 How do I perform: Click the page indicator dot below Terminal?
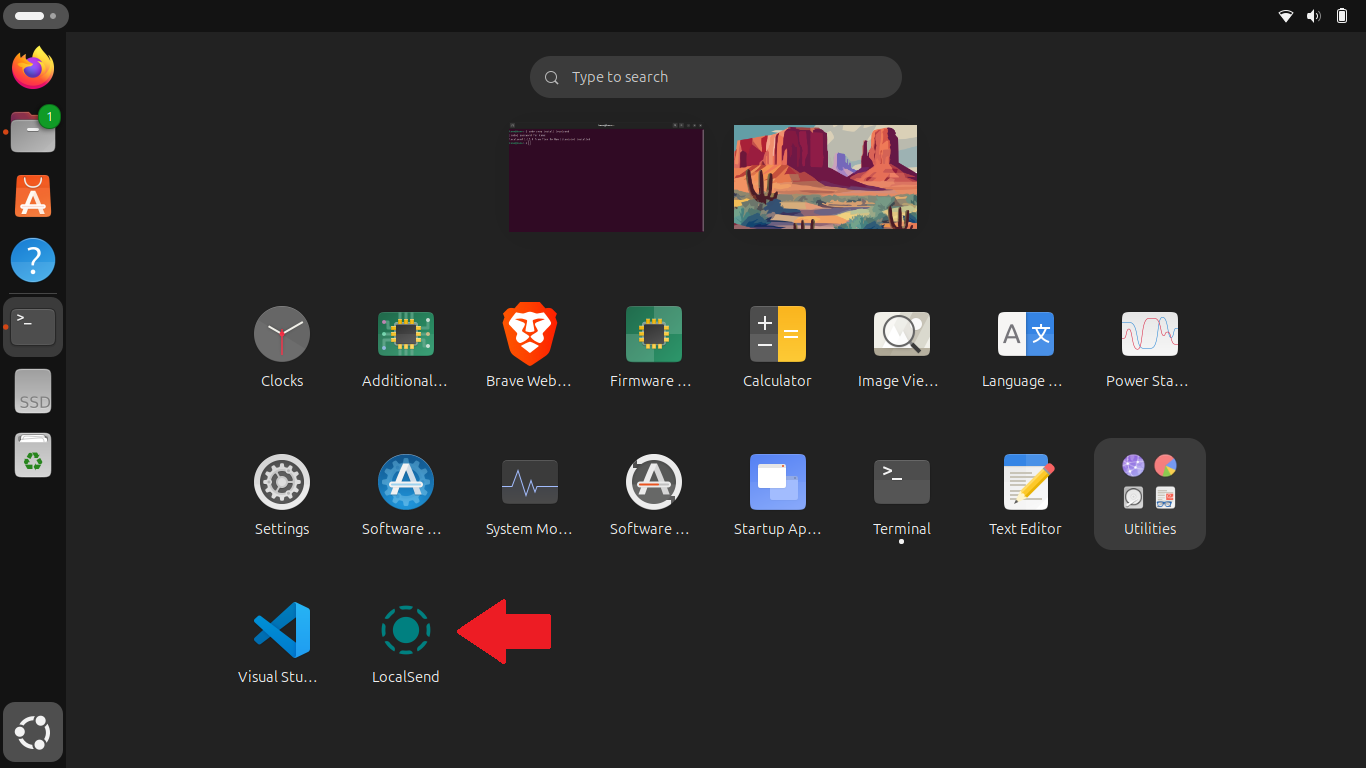coord(901,541)
